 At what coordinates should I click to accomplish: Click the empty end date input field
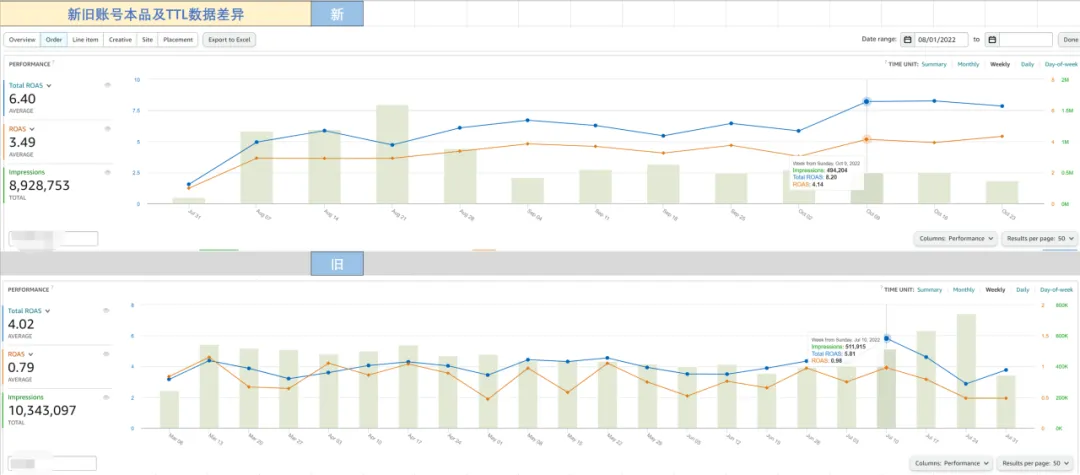click(1026, 40)
